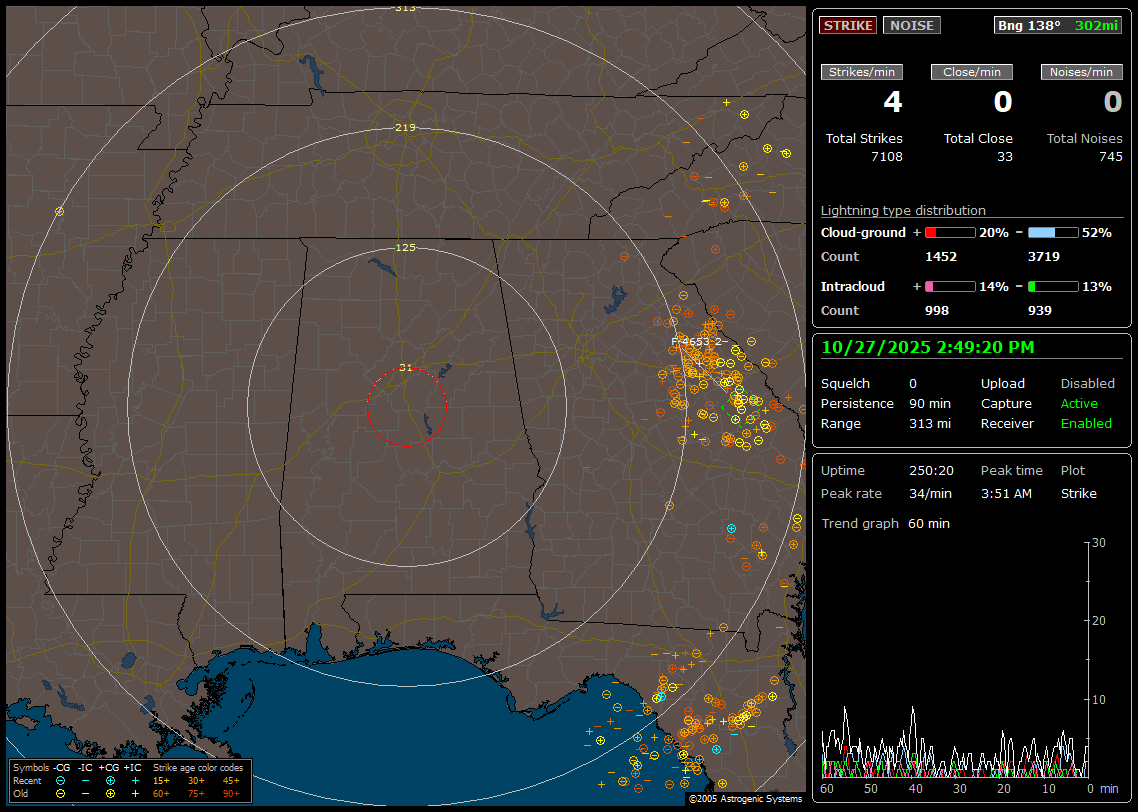
Task: Click the NOISE indicator button
Action: pos(911,25)
